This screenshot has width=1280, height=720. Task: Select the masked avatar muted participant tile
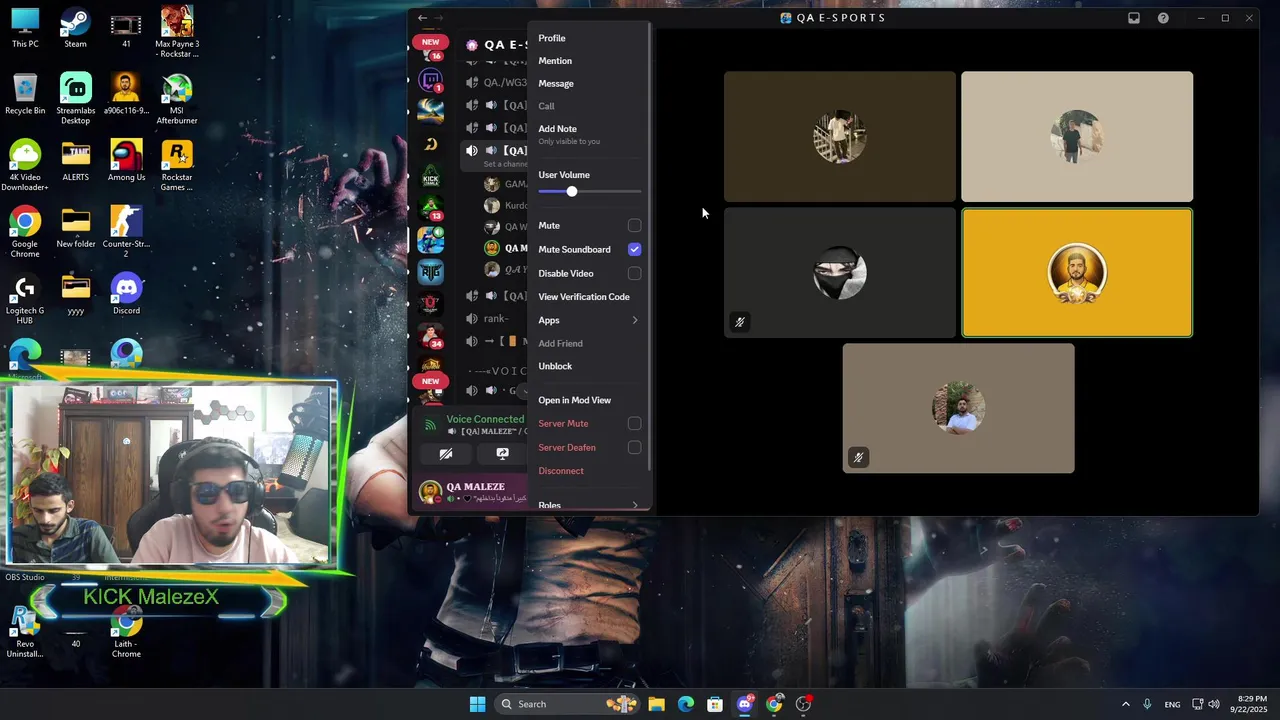pos(840,273)
